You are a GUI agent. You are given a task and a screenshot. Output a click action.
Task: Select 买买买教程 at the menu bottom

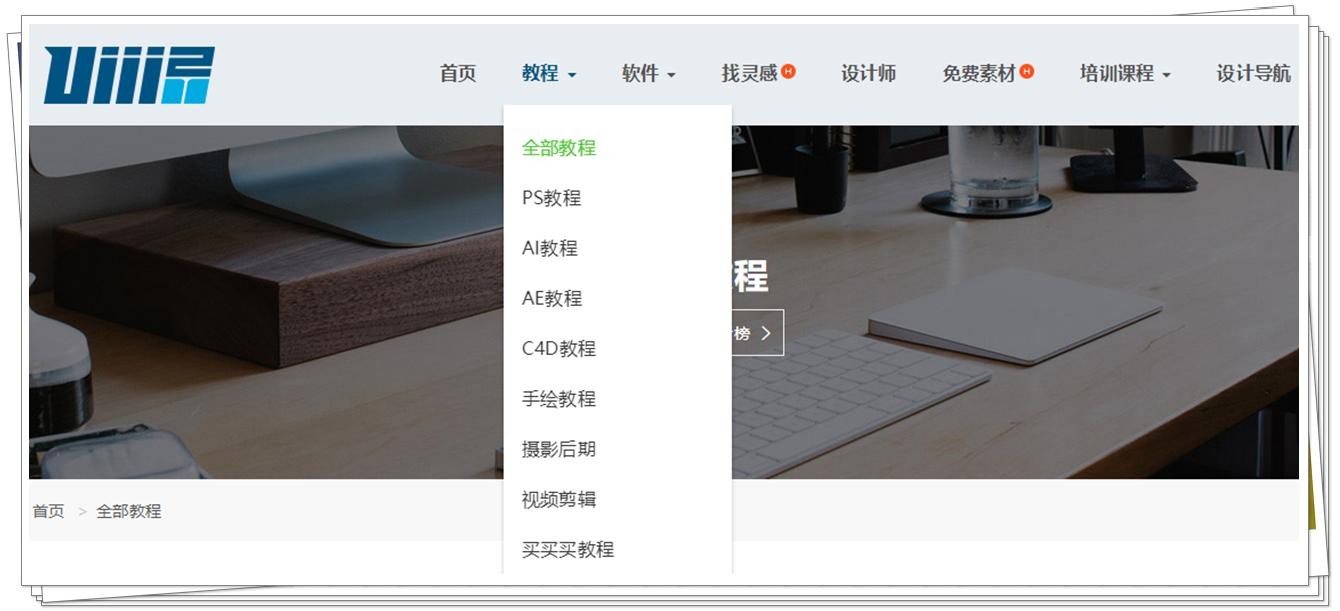pyautogui.click(x=568, y=549)
